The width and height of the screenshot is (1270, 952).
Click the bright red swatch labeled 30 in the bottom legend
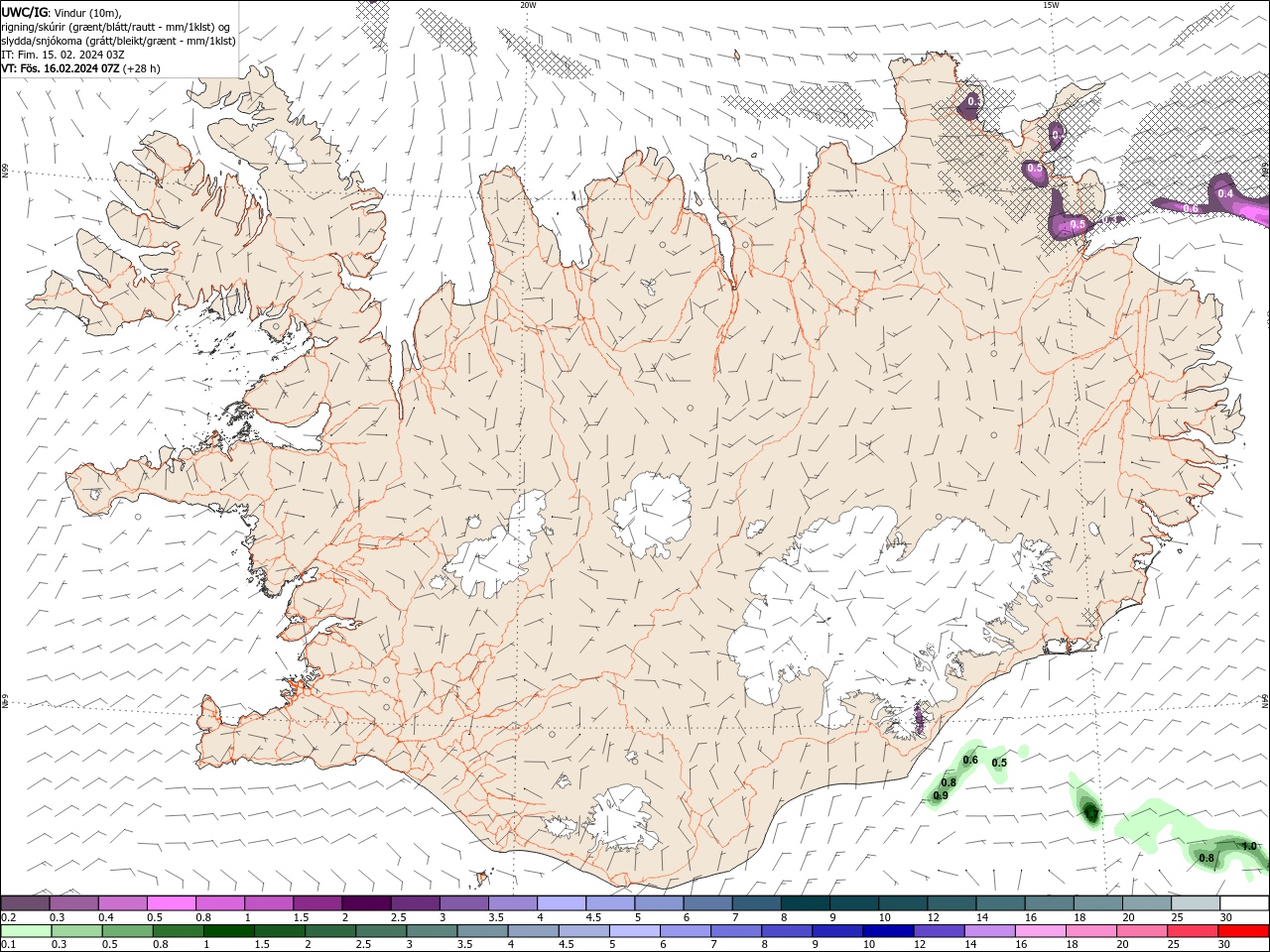click(x=1243, y=931)
